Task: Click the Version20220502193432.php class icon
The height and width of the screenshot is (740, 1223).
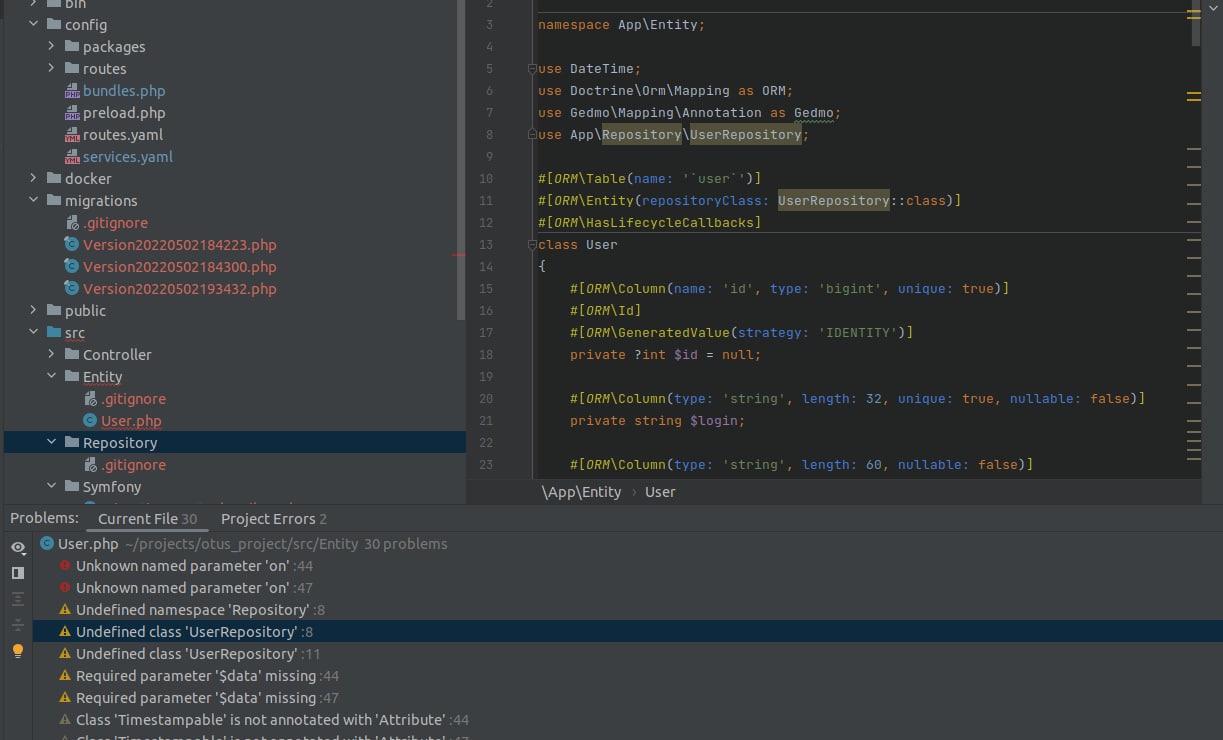Action: point(72,289)
